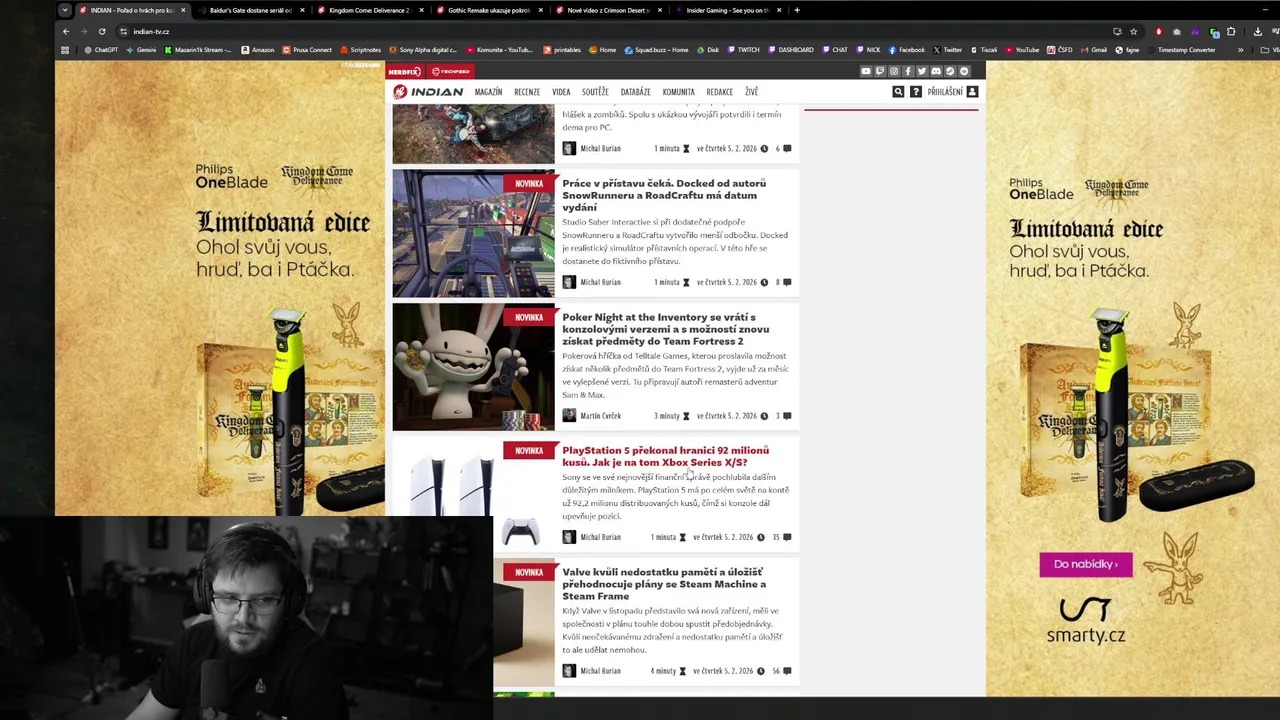This screenshot has width=1280, height=720.
Task: Open comments icon of the Docked article
Action: pos(787,282)
